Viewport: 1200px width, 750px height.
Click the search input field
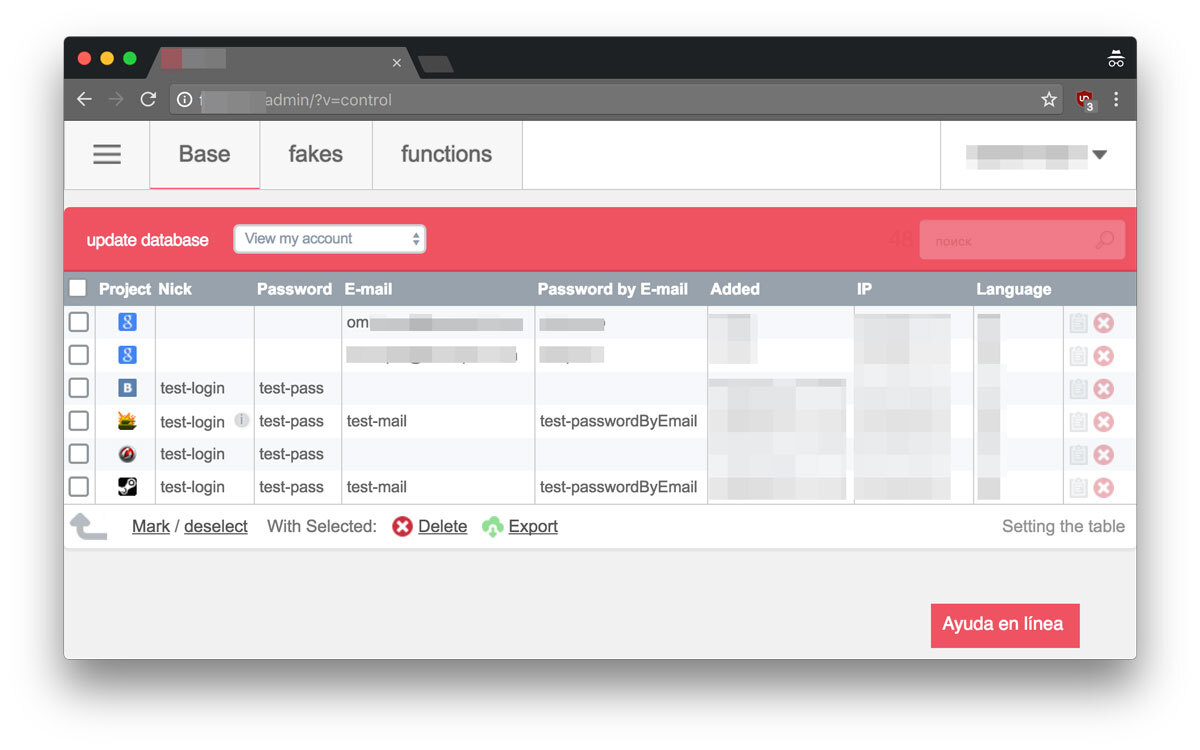1010,241
